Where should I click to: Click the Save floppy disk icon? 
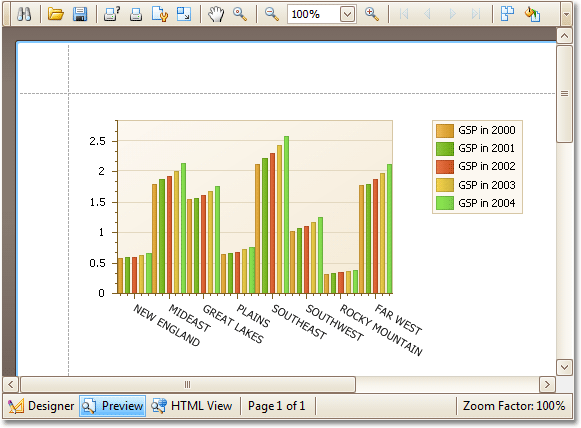[x=80, y=14]
